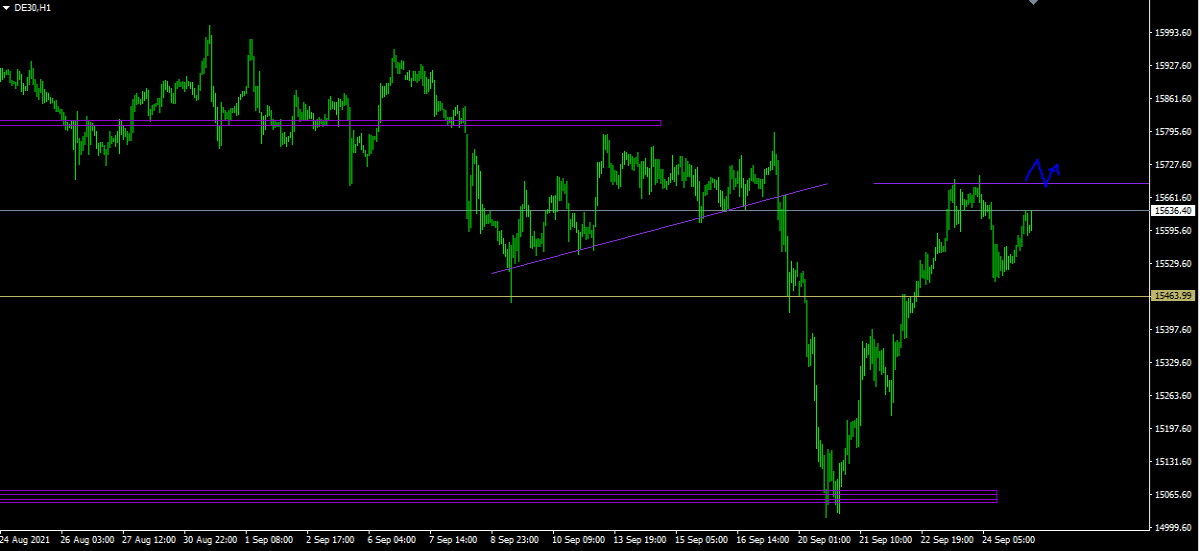Click the 15131.60 price axis label
This screenshot has width=1200, height=551.
(1172, 462)
